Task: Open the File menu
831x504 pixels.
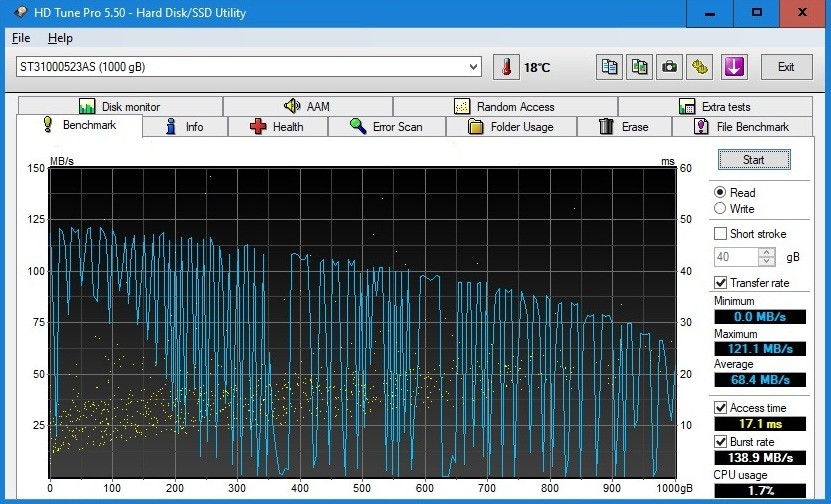Action: [21, 38]
